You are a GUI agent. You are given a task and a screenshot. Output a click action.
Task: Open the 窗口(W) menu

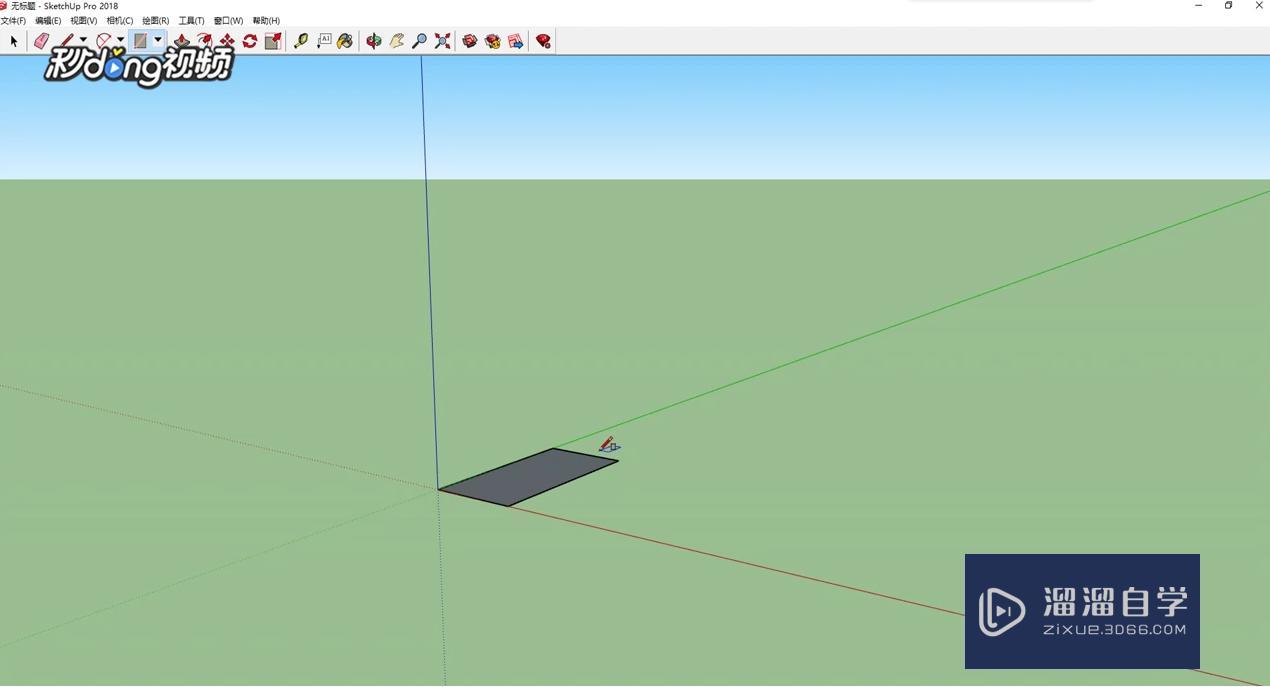[x=228, y=20]
